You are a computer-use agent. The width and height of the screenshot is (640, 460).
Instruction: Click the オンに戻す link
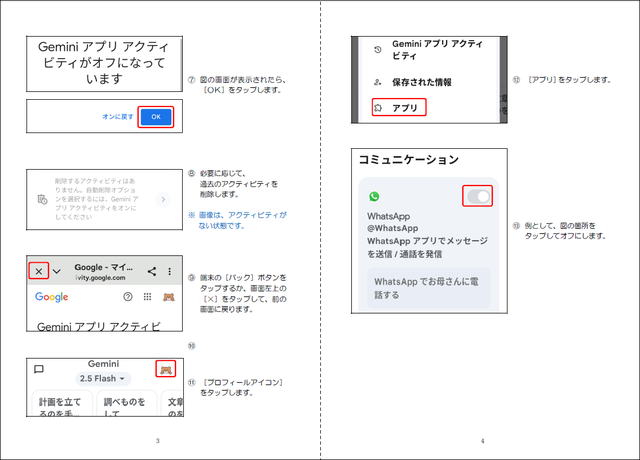[118, 117]
